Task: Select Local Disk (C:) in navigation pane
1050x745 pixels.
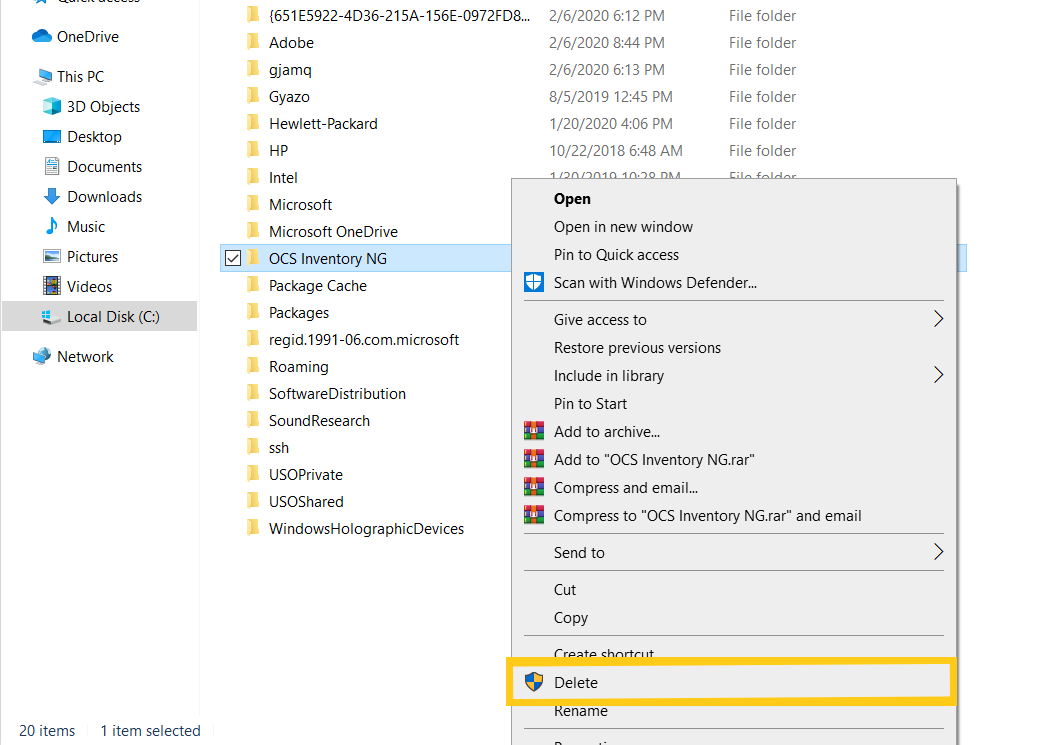Action: point(100,317)
